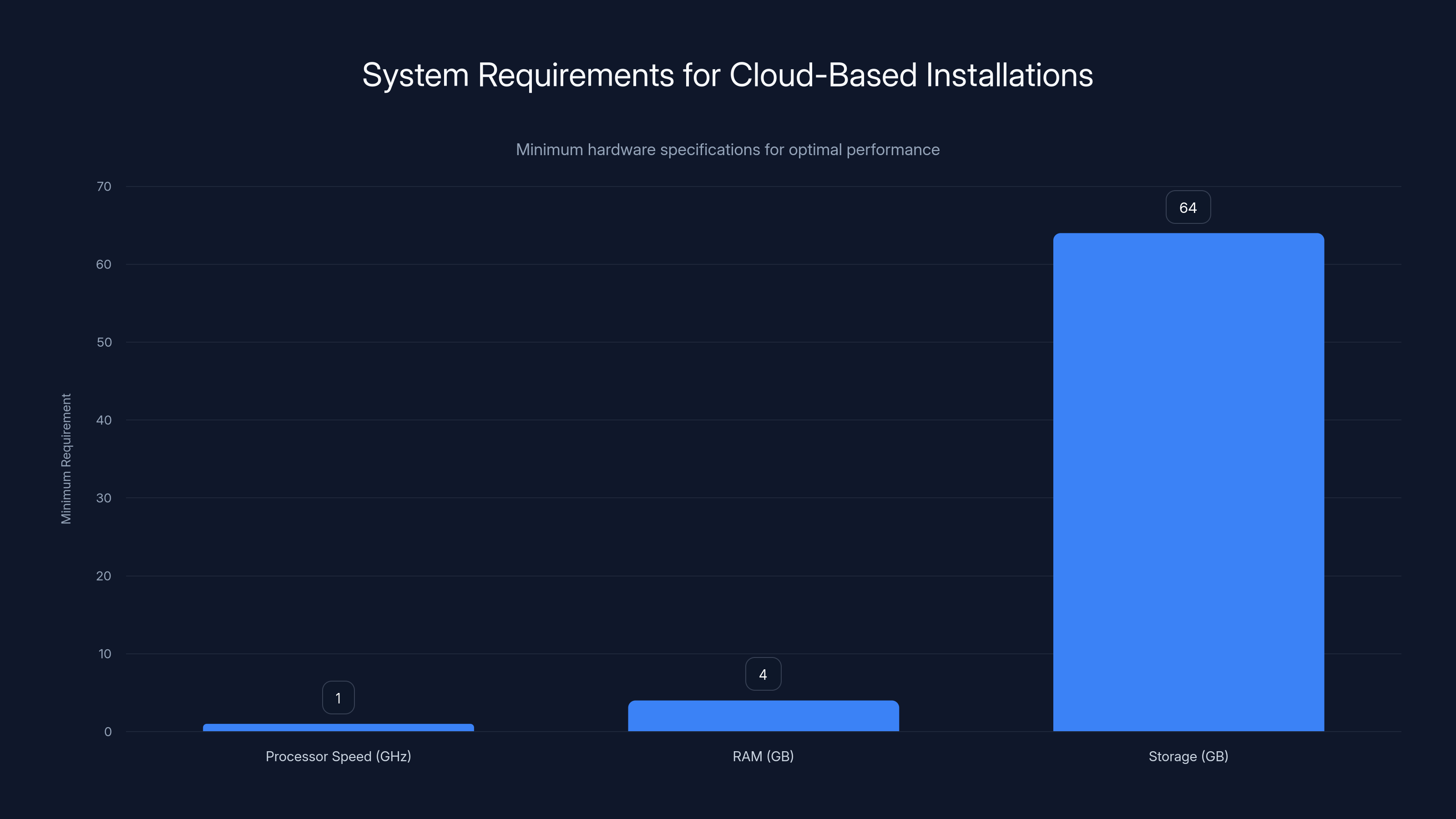Screen dimensions: 1456x819
Task: Click the '64' value label
Action: click(x=1188, y=207)
